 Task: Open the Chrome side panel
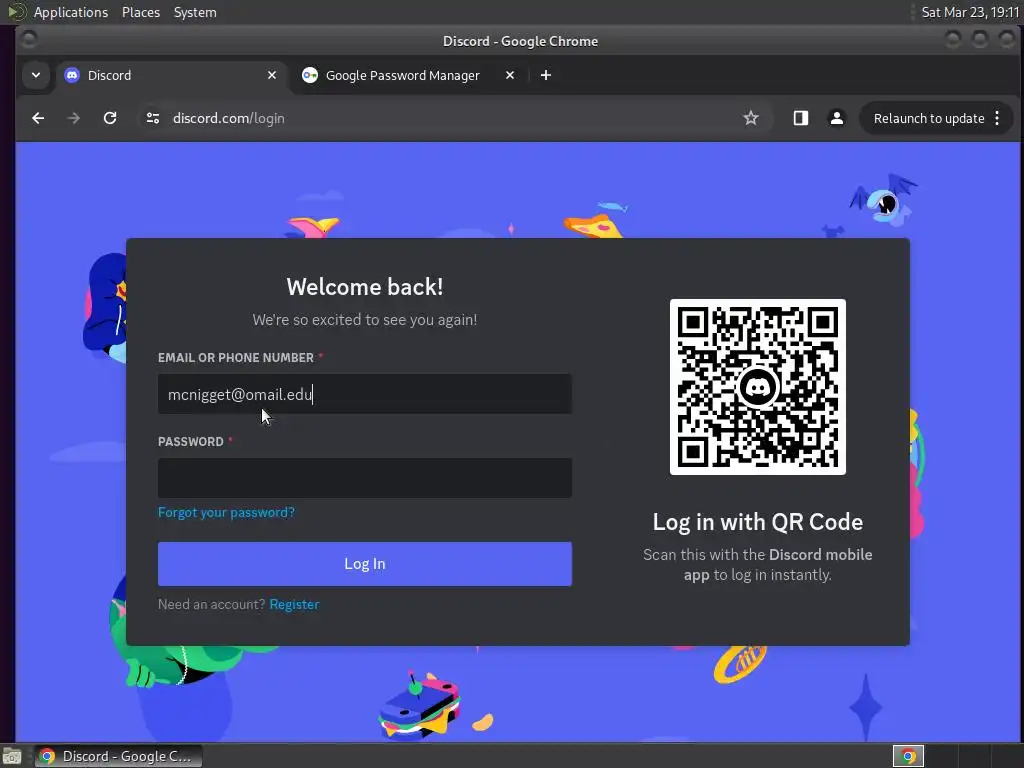801,118
